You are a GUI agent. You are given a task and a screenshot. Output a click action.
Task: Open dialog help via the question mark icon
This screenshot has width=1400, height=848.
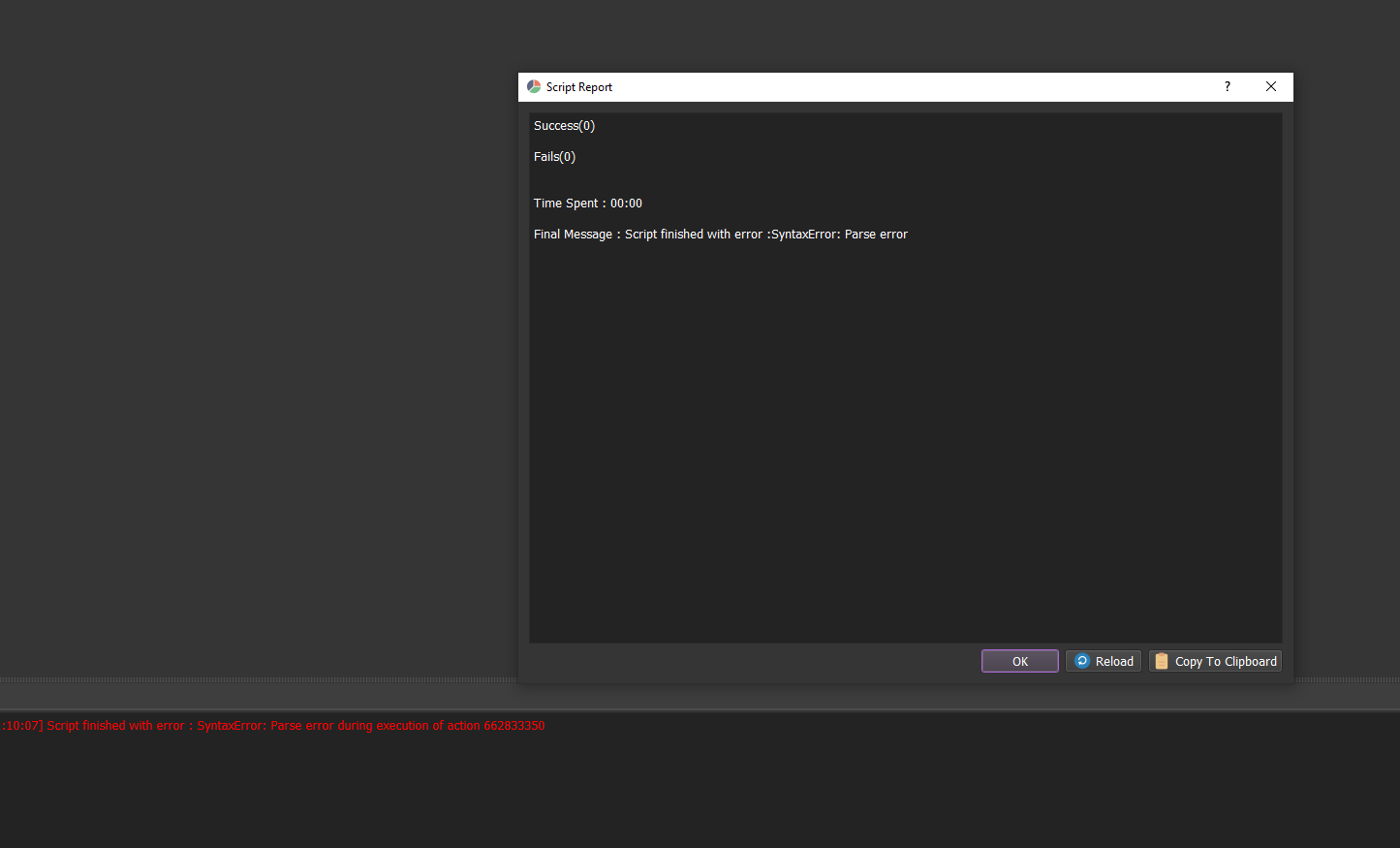1227,86
